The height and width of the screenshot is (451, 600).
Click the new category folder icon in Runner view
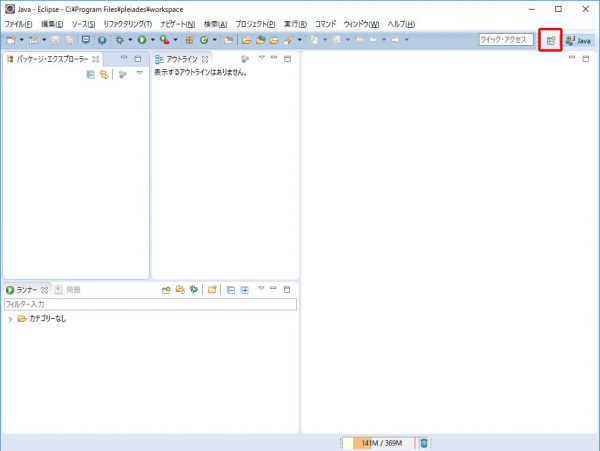212,289
